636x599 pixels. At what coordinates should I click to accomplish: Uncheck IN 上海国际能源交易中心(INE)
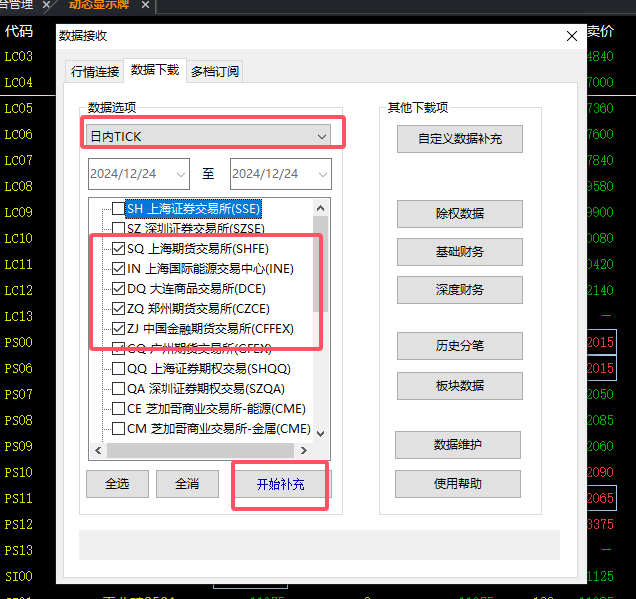click(x=118, y=268)
